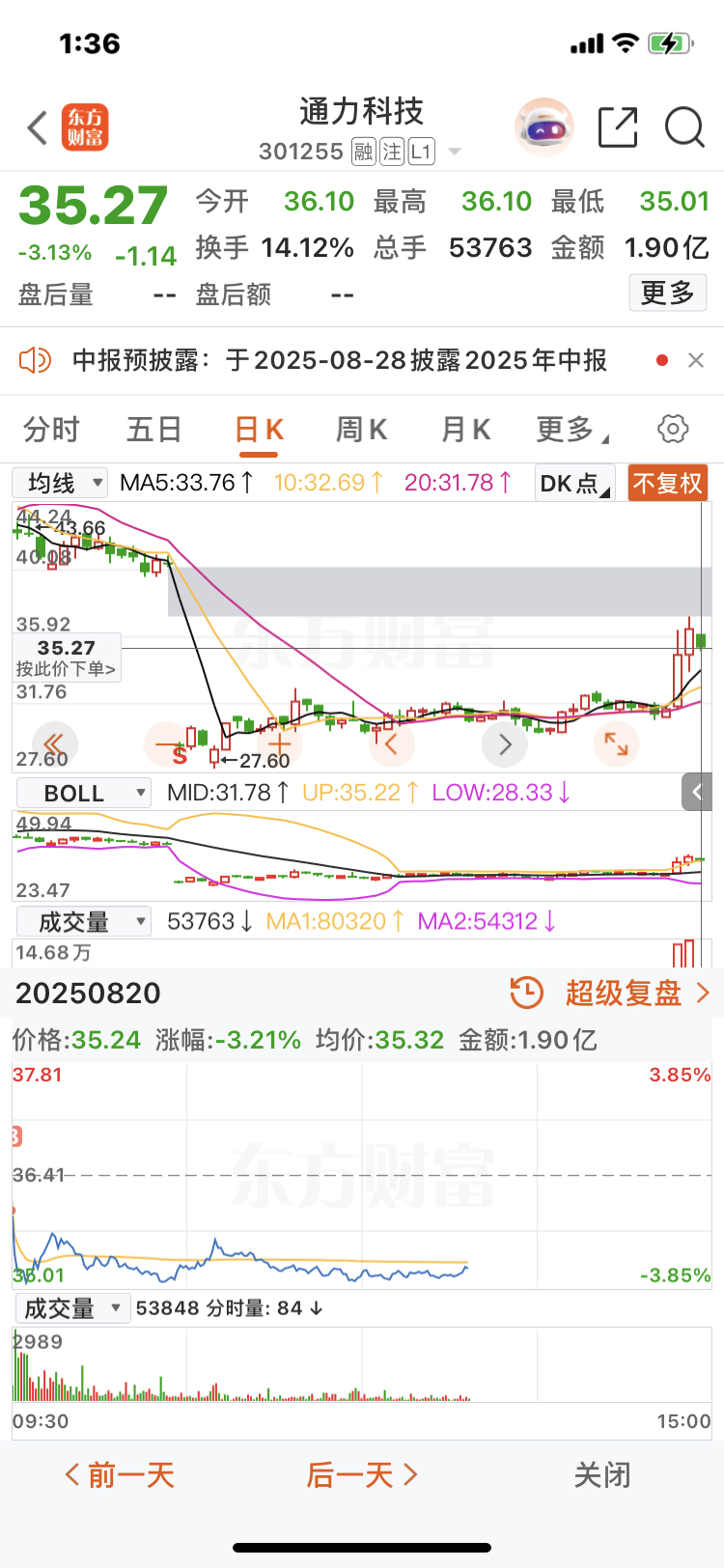Image resolution: width=724 pixels, height=1568 pixels.
Task: Tap the speaker announcement icon
Action: tap(35, 360)
